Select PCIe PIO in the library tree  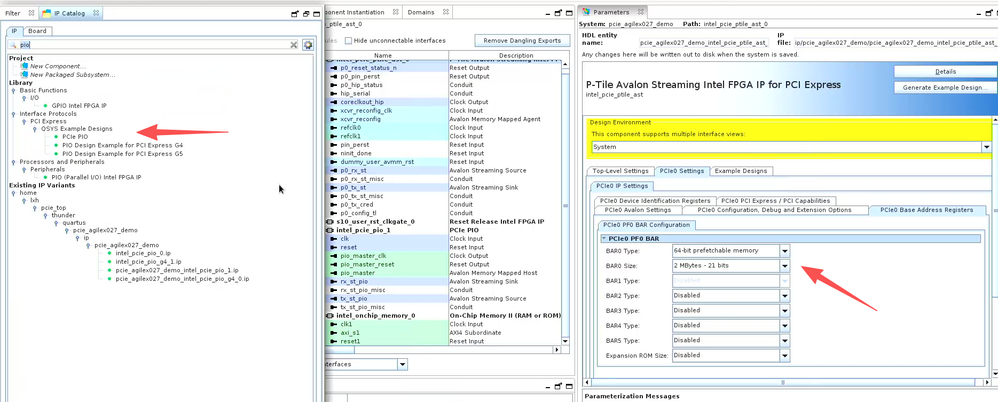(x=75, y=137)
